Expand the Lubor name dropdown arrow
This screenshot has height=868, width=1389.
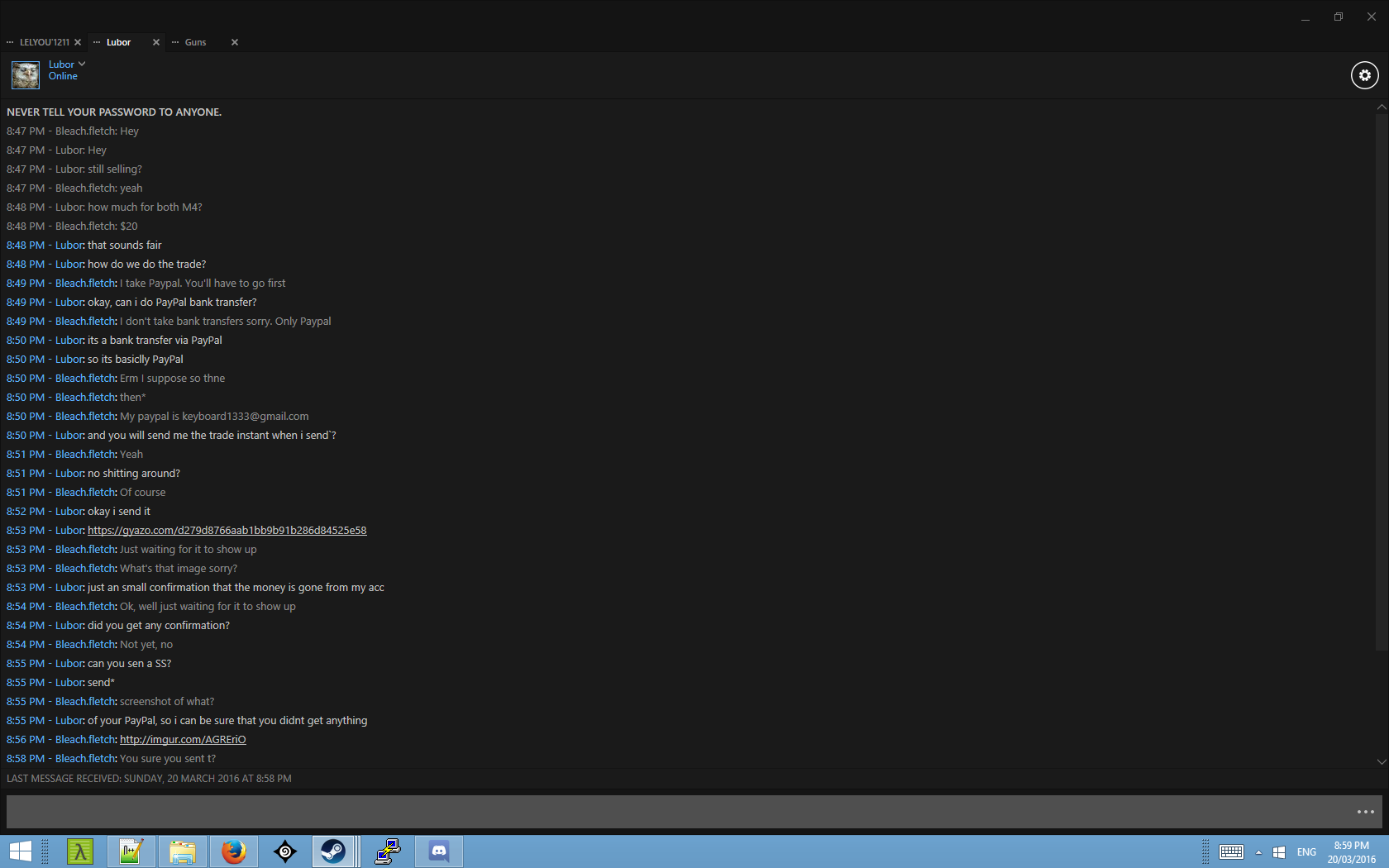[82, 64]
